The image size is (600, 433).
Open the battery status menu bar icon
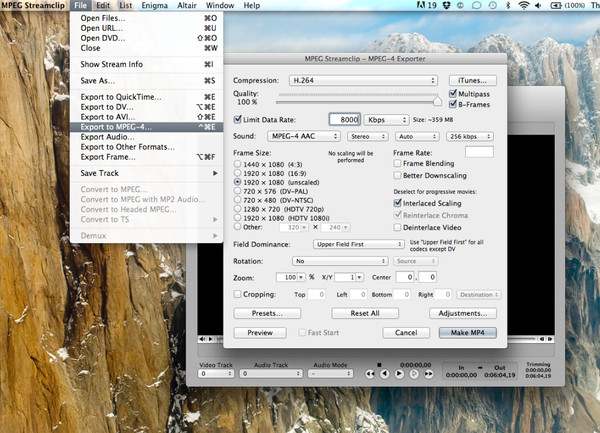point(567,5)
